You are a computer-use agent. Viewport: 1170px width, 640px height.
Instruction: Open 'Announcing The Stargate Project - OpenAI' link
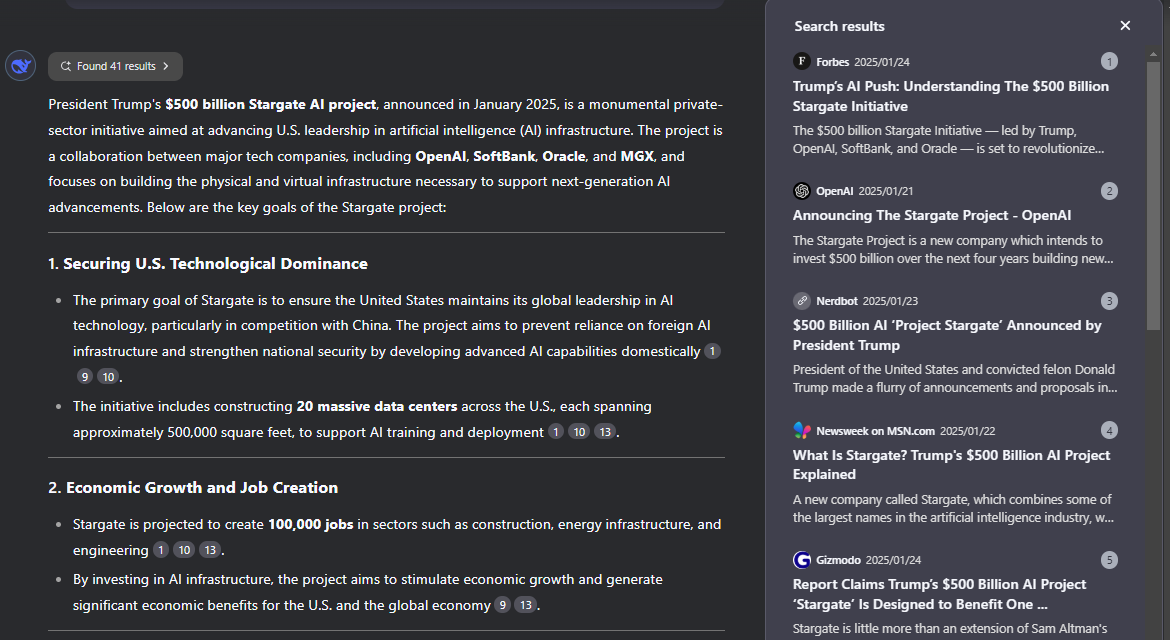pos(932,216)
